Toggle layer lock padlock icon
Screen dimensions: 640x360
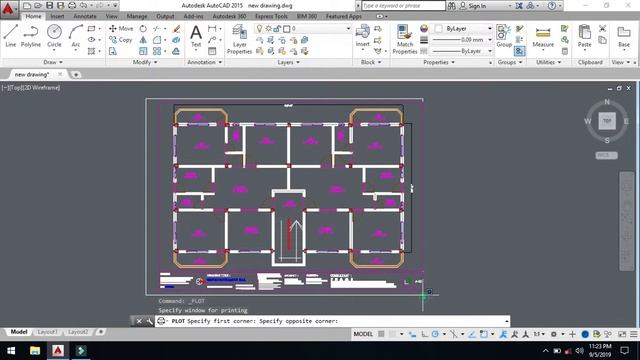(277, 29)
